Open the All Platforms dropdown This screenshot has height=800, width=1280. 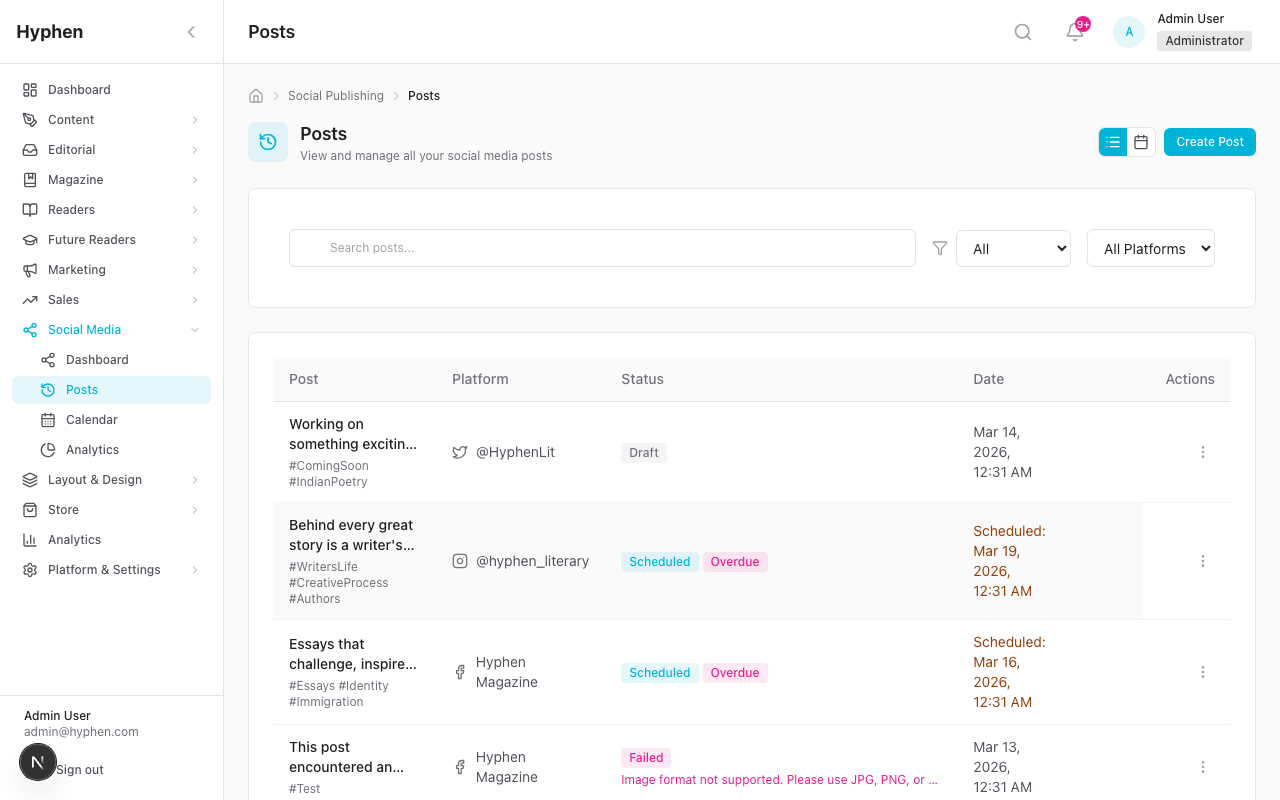[x=1150, y=248]
